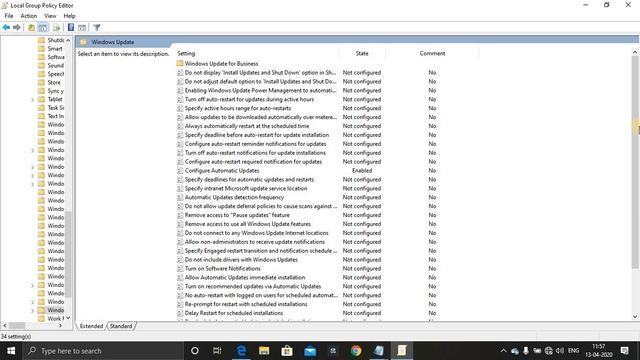
Task: Select Remove access to Pause updates feature
Action: pos(237,215)
